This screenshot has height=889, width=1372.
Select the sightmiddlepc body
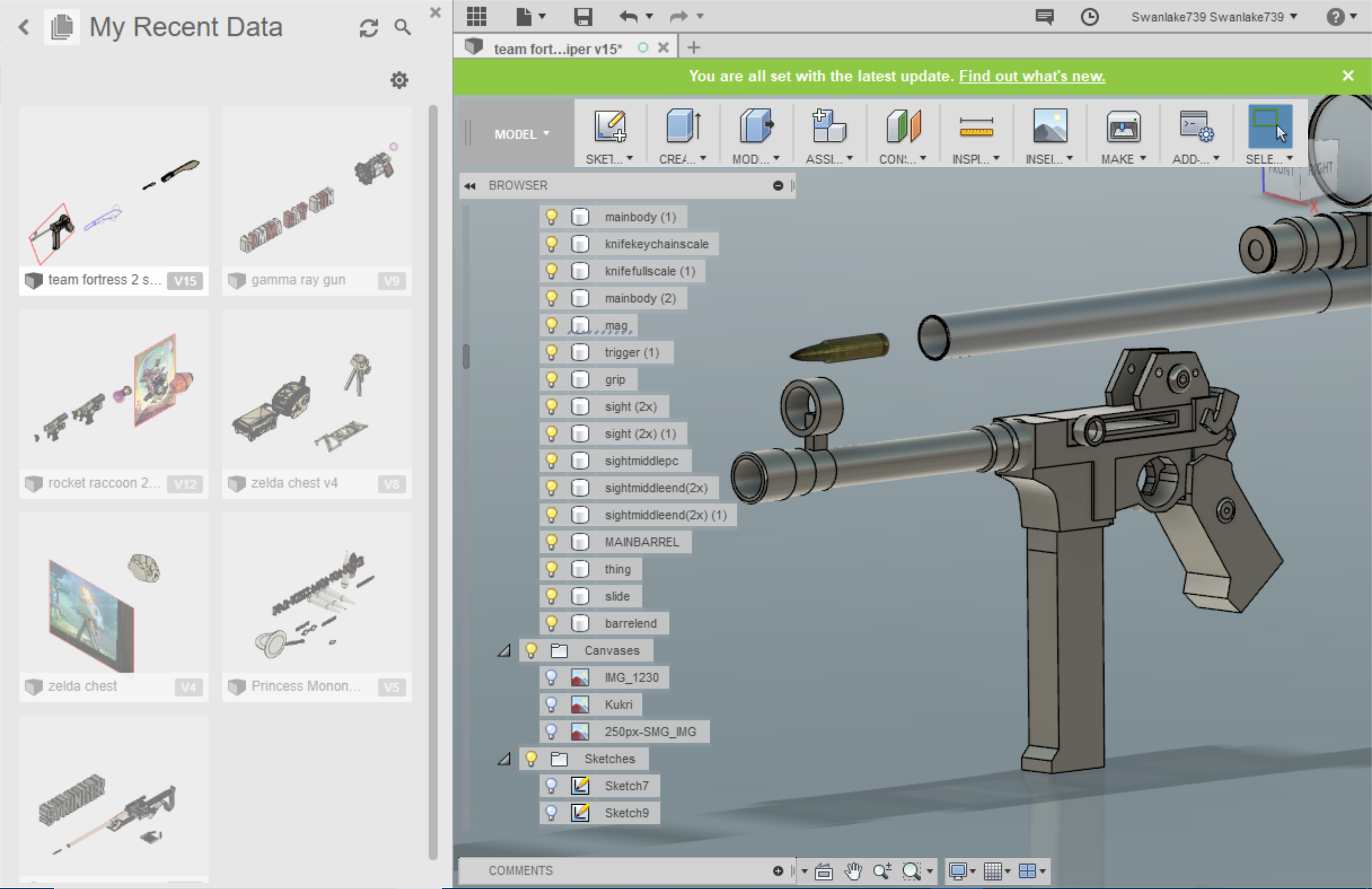pyautogui.click(x=641, y=461)
